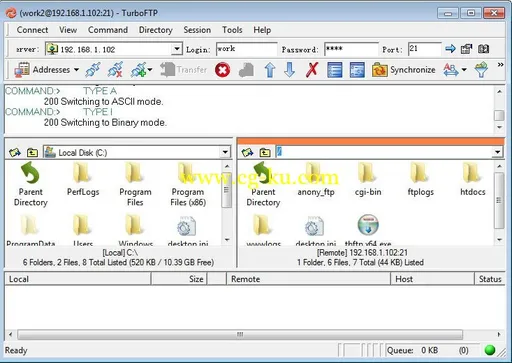Expand the Addresses dropdown arrow
This screenshot has height=363, width=512.
77,70
